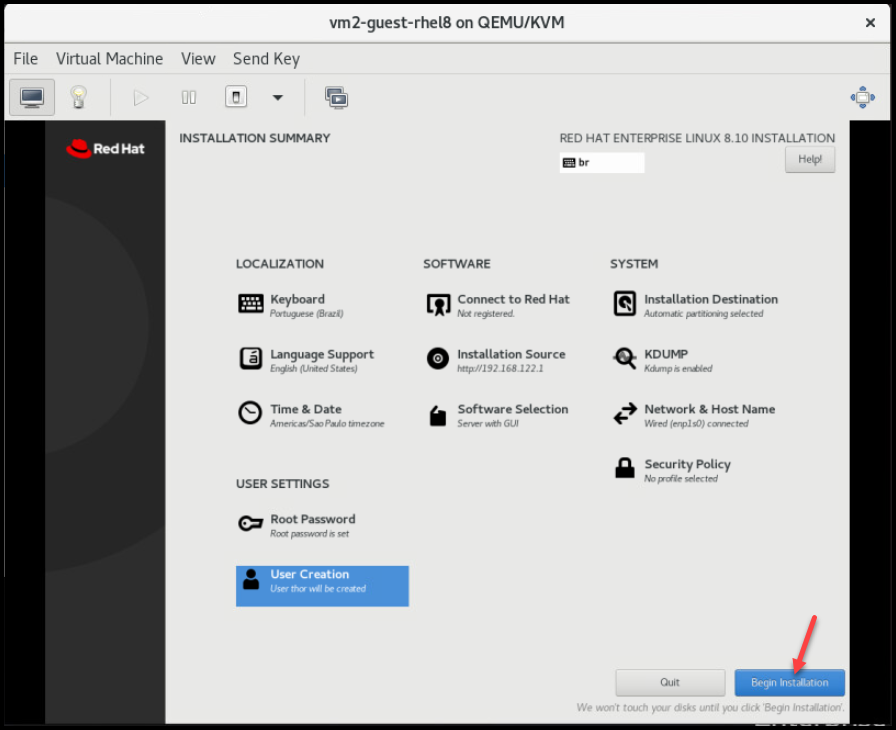Open the View menu

pyautogui.click(x=198, y=59)
